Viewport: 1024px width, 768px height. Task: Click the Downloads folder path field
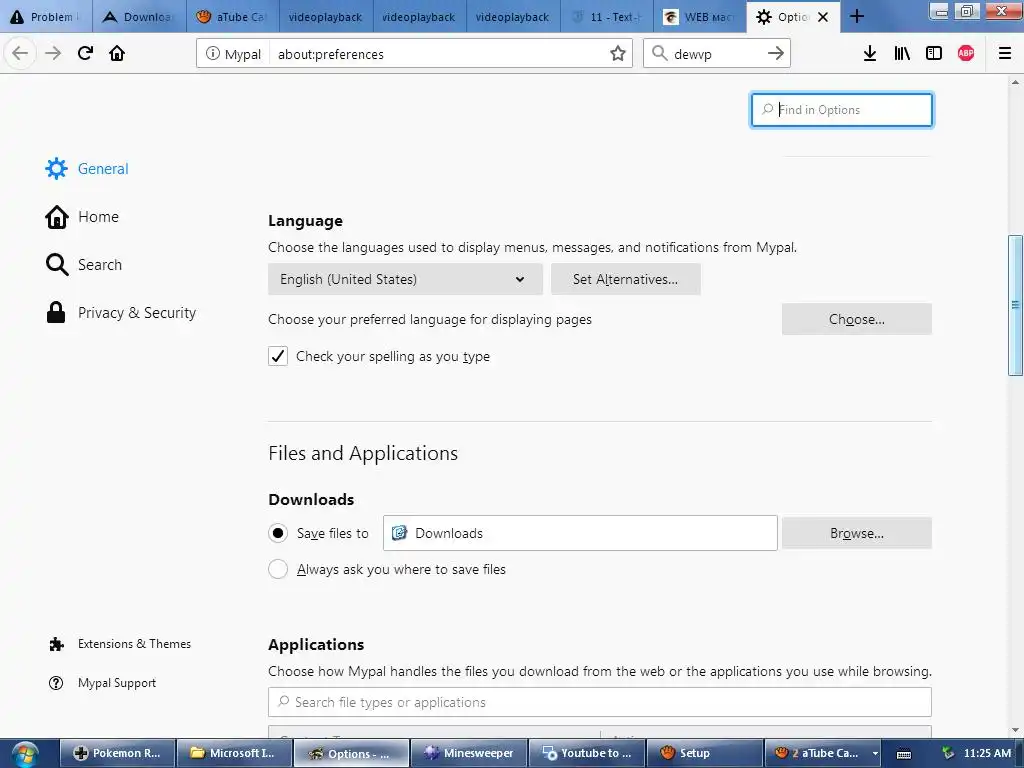(x=580, y=533)
